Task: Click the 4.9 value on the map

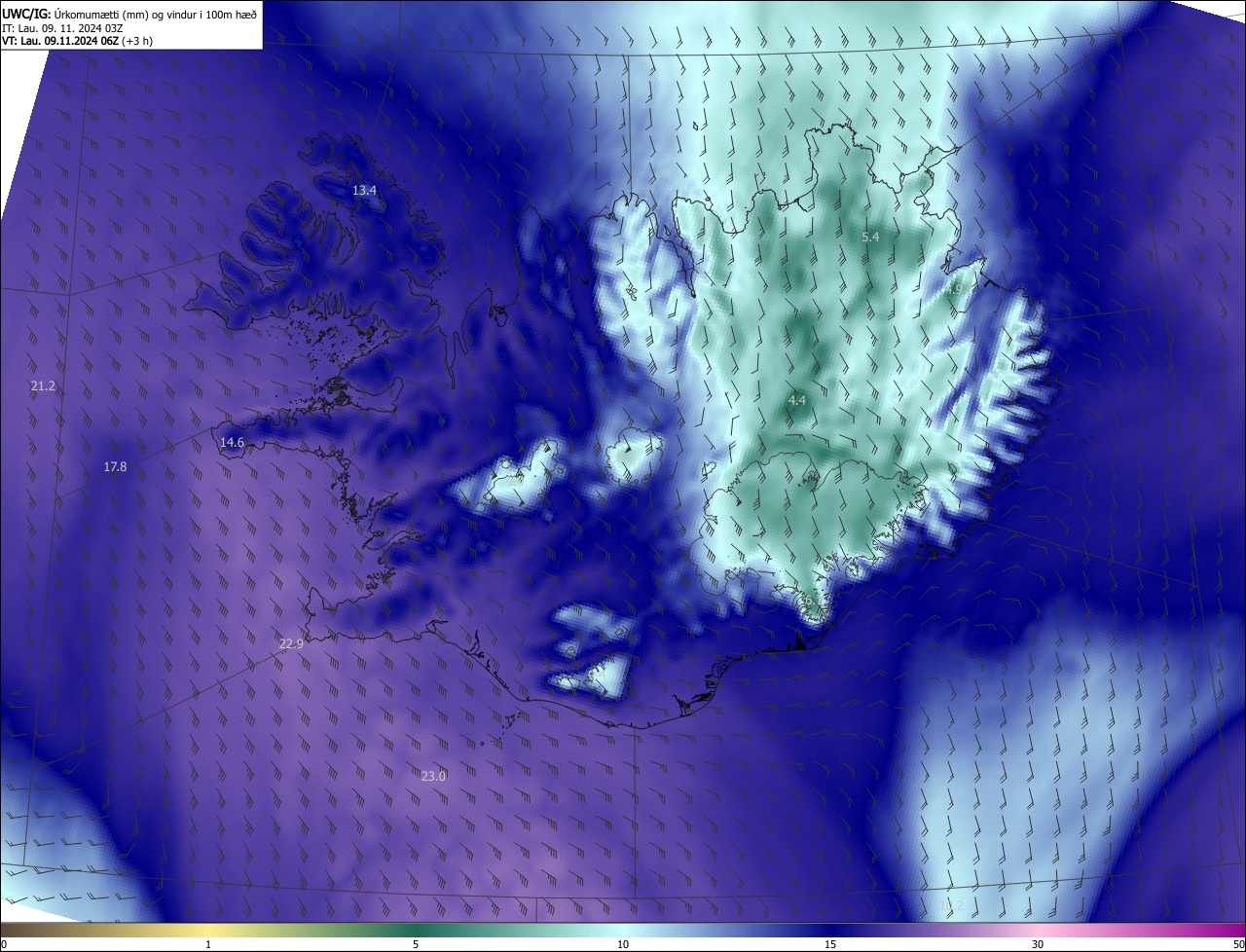Action: tap(952, 290)
